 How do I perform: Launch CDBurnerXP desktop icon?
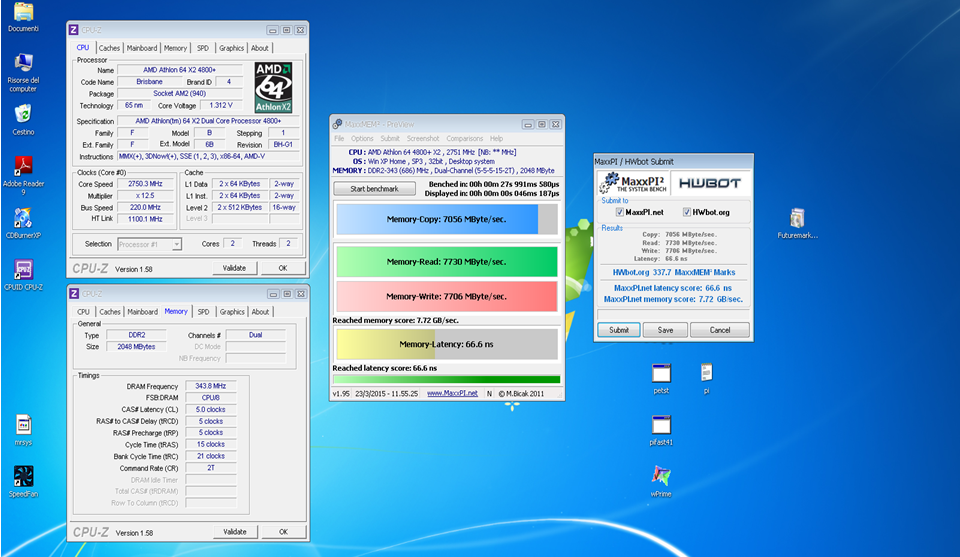23,222
